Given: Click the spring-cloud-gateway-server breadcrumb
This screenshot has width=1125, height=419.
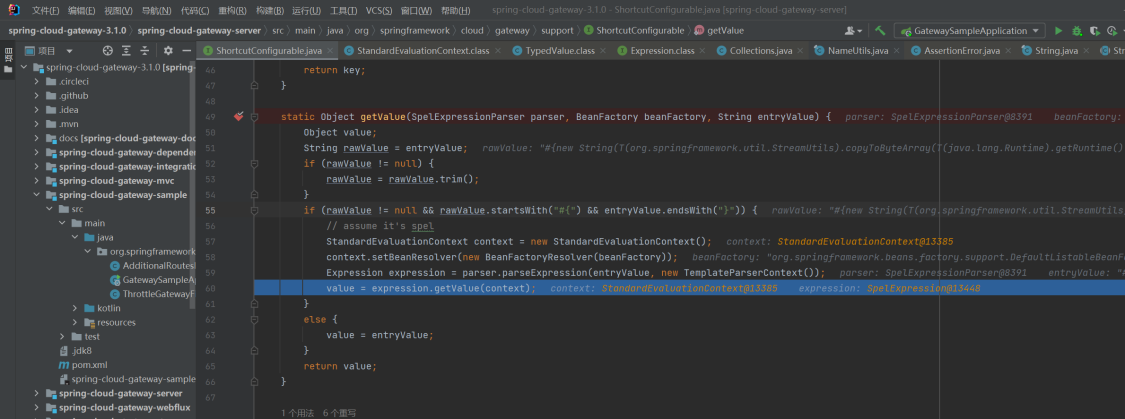Looking at the screenshot, I should [x=199, y=31].
